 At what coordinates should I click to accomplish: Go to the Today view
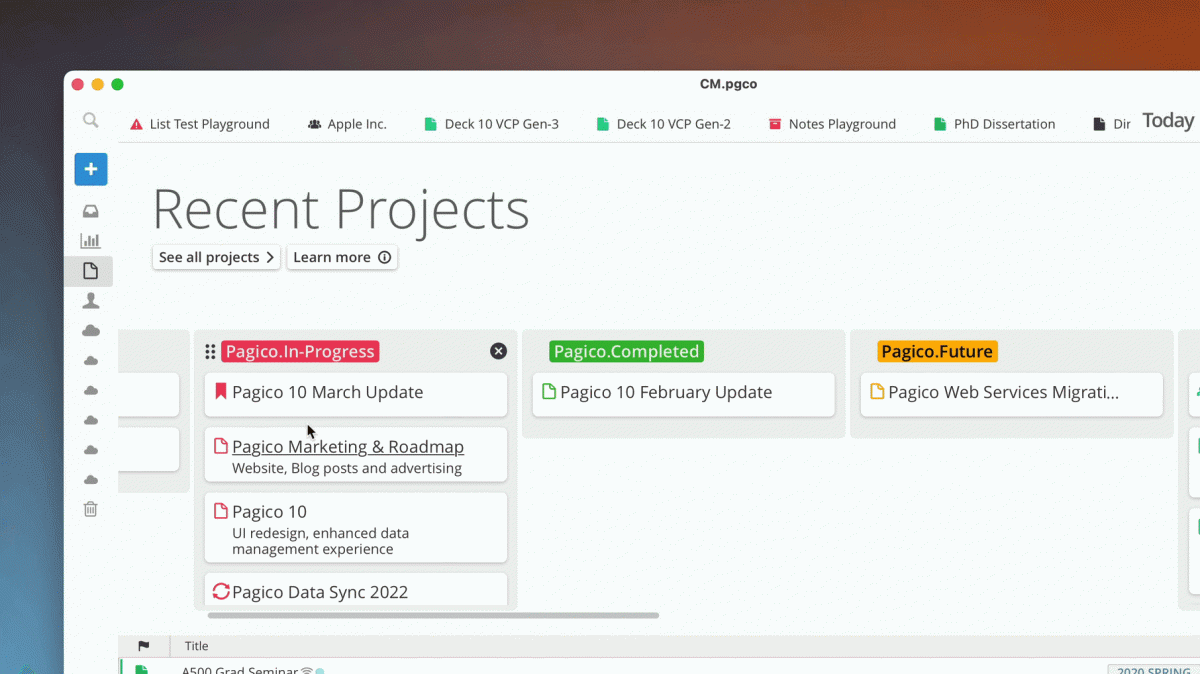[1167, 121]
